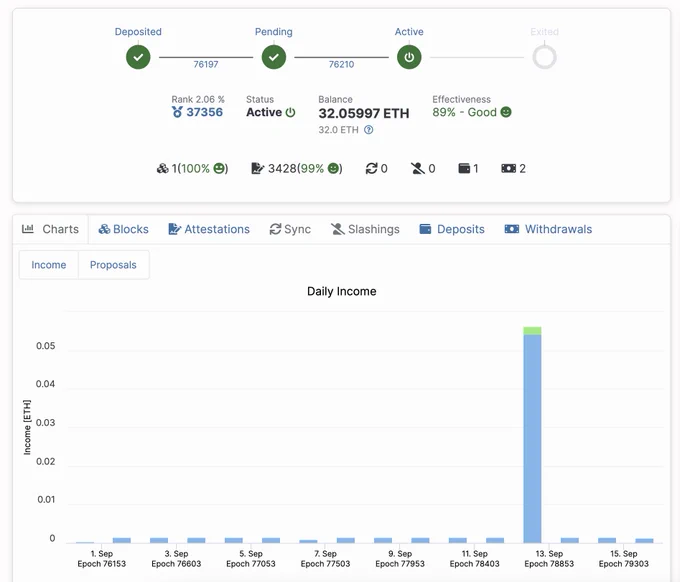Open the rank 37356 link
Screen dimensions: 680x582
point(205,112)
